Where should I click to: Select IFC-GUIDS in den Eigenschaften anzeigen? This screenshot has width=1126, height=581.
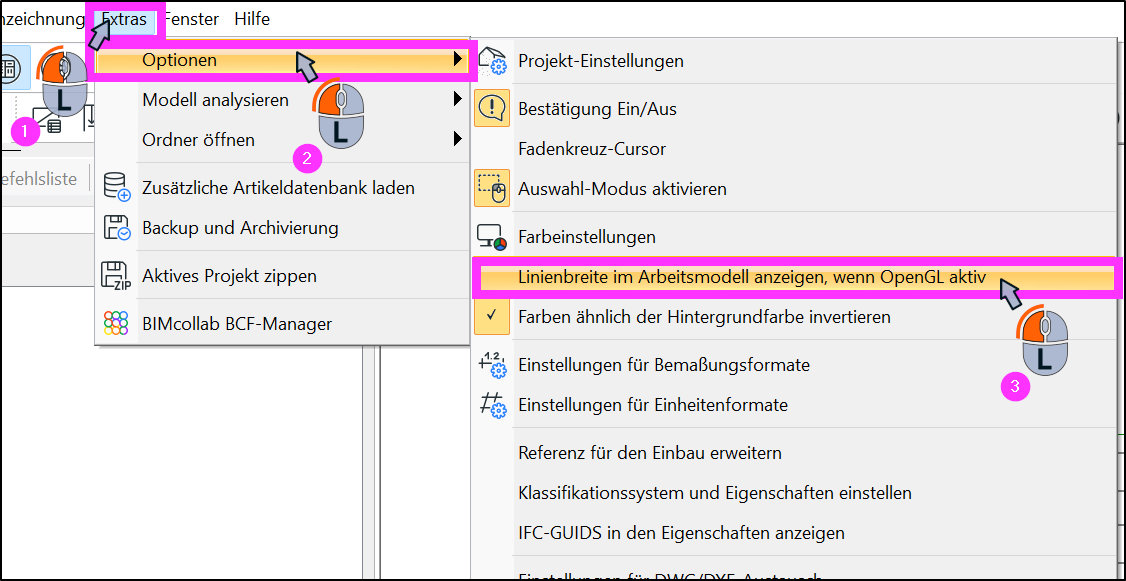pos(681,533)
